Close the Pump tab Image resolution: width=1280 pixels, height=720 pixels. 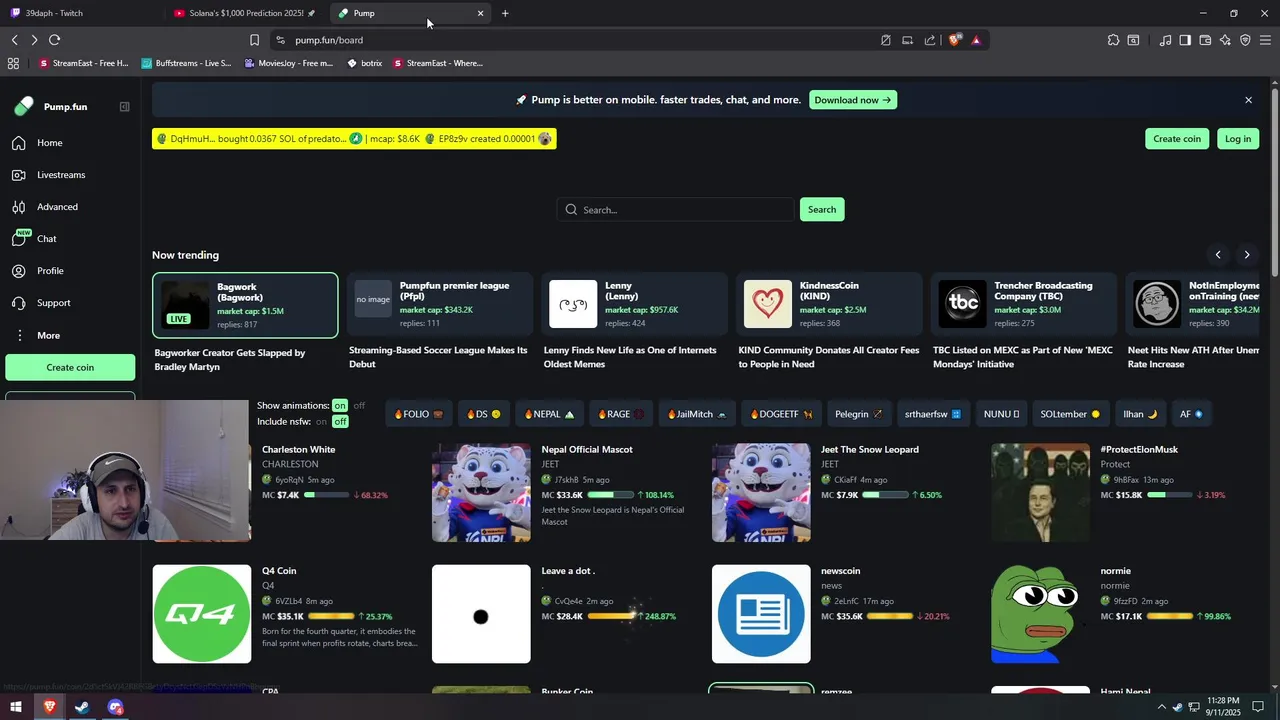(480, 13)
